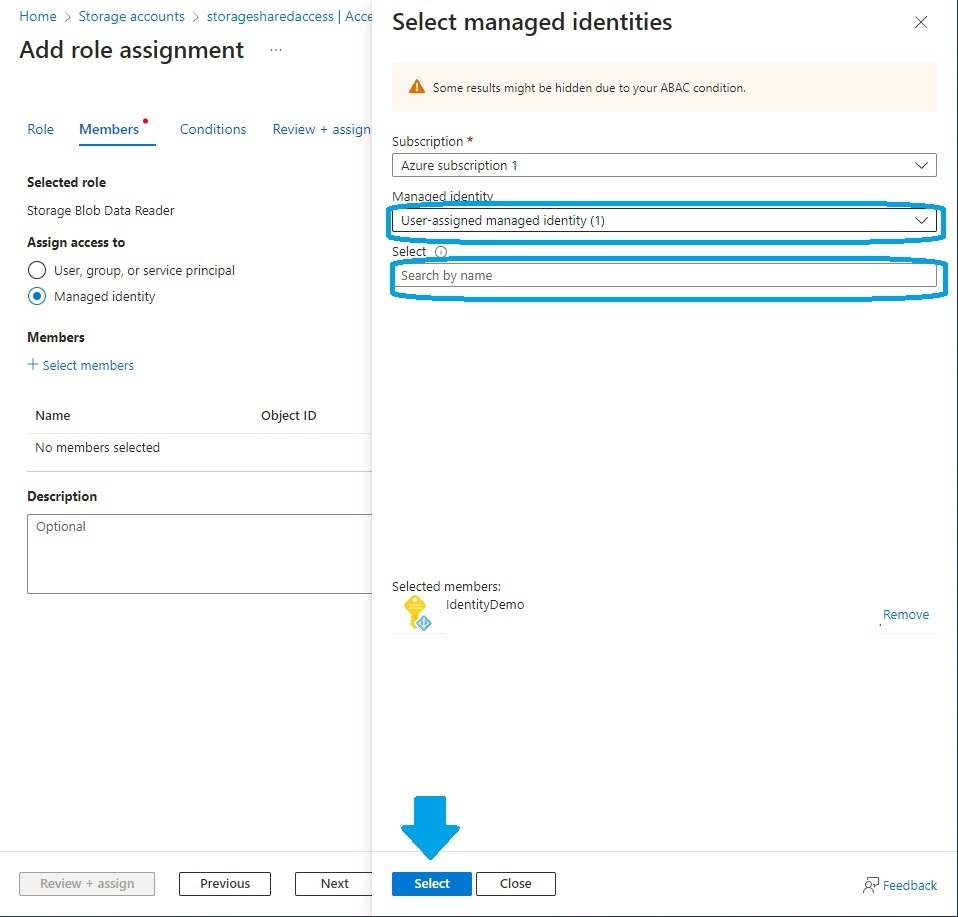Click the Object ID column header

click(x=288, y=415)
